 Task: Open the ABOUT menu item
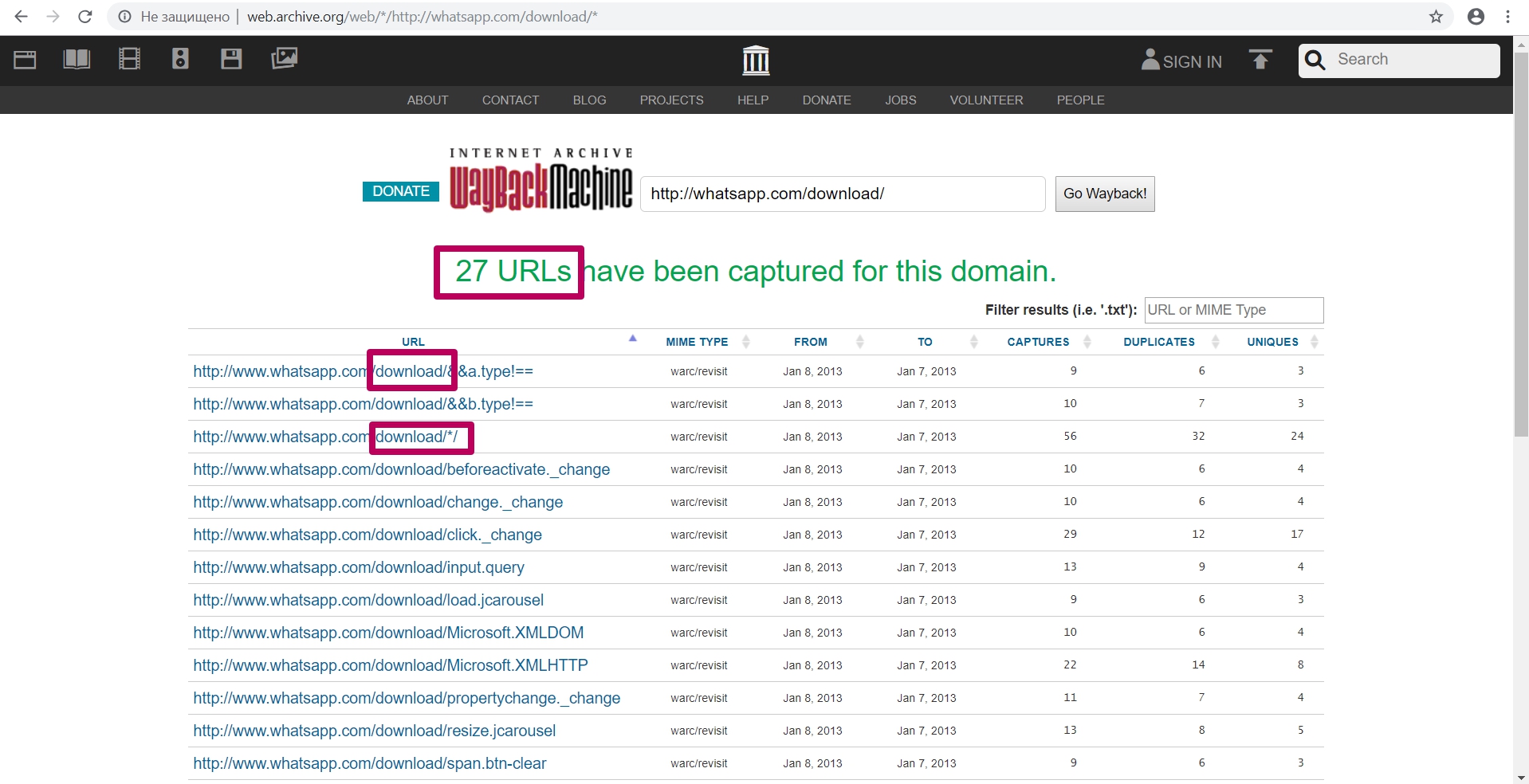[427, 100]
